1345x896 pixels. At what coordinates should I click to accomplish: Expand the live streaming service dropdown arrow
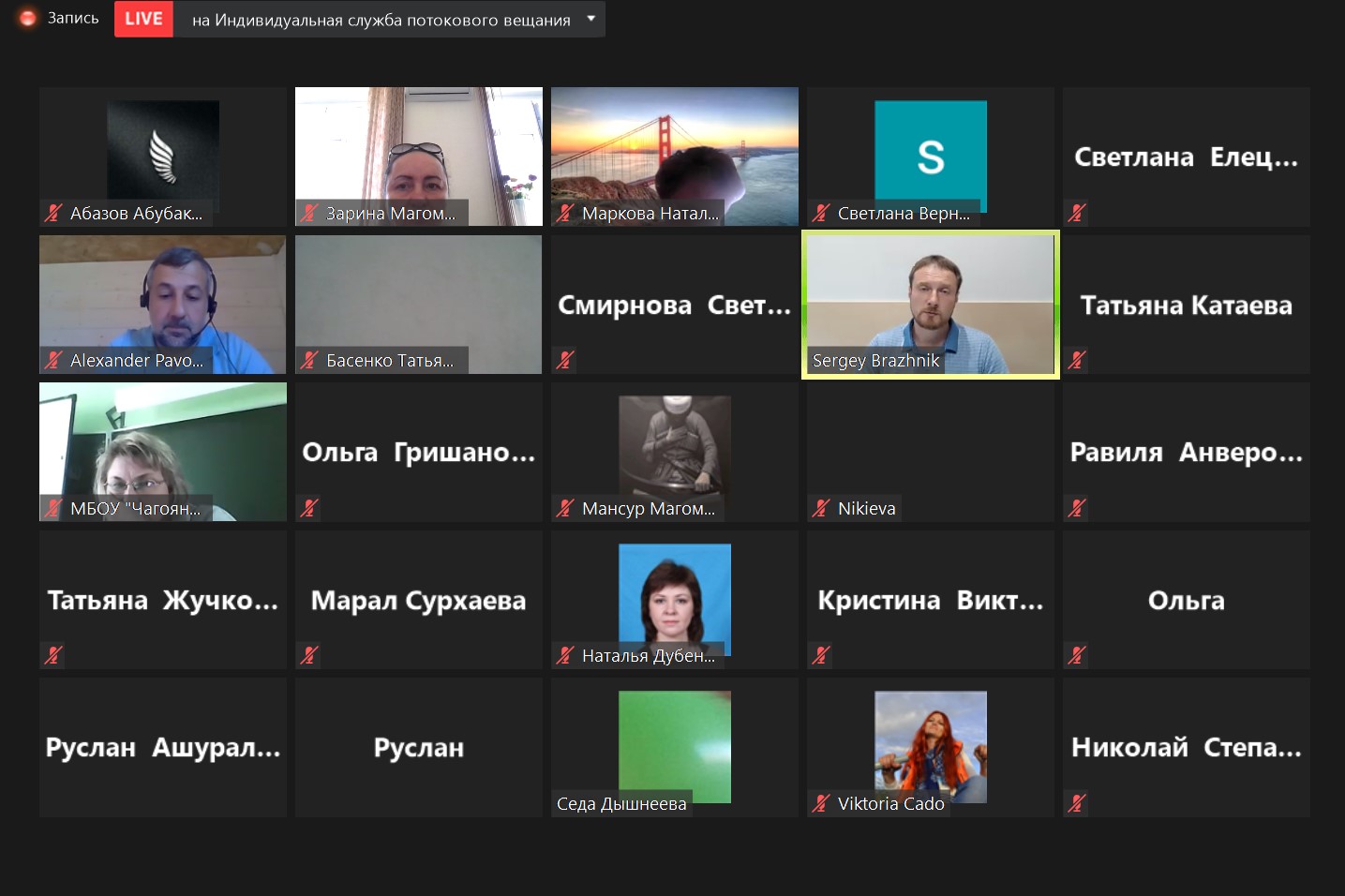[x=590, y=19]
